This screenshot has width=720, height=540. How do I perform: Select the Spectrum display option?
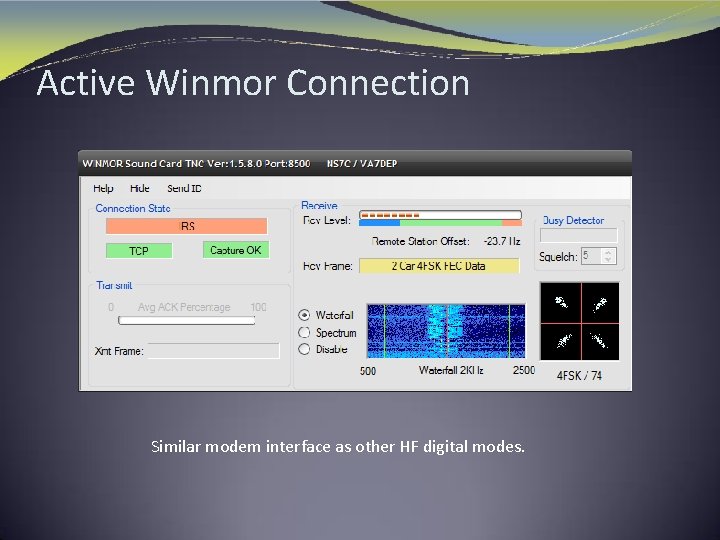click(304, 332)
